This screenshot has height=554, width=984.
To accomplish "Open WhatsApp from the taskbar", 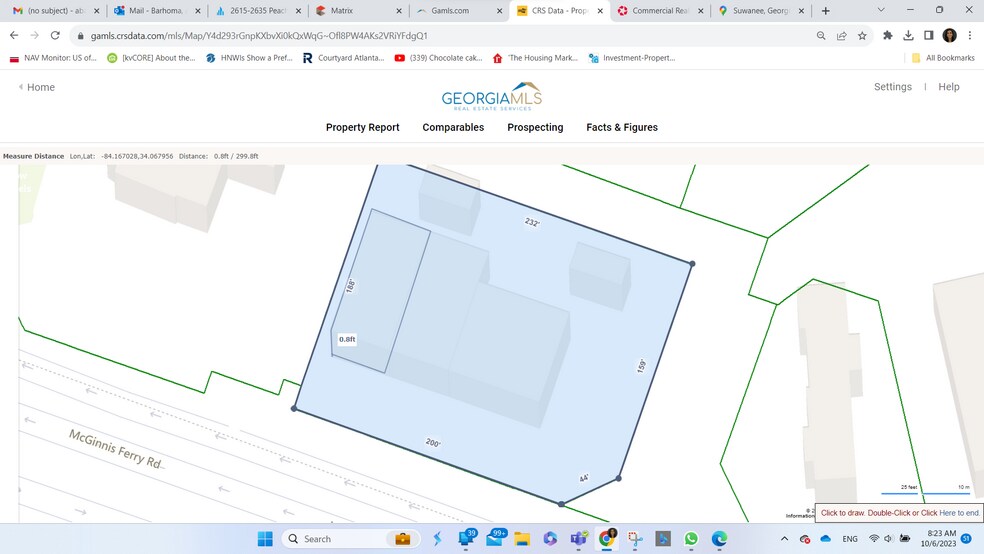I will pos(691,539).
